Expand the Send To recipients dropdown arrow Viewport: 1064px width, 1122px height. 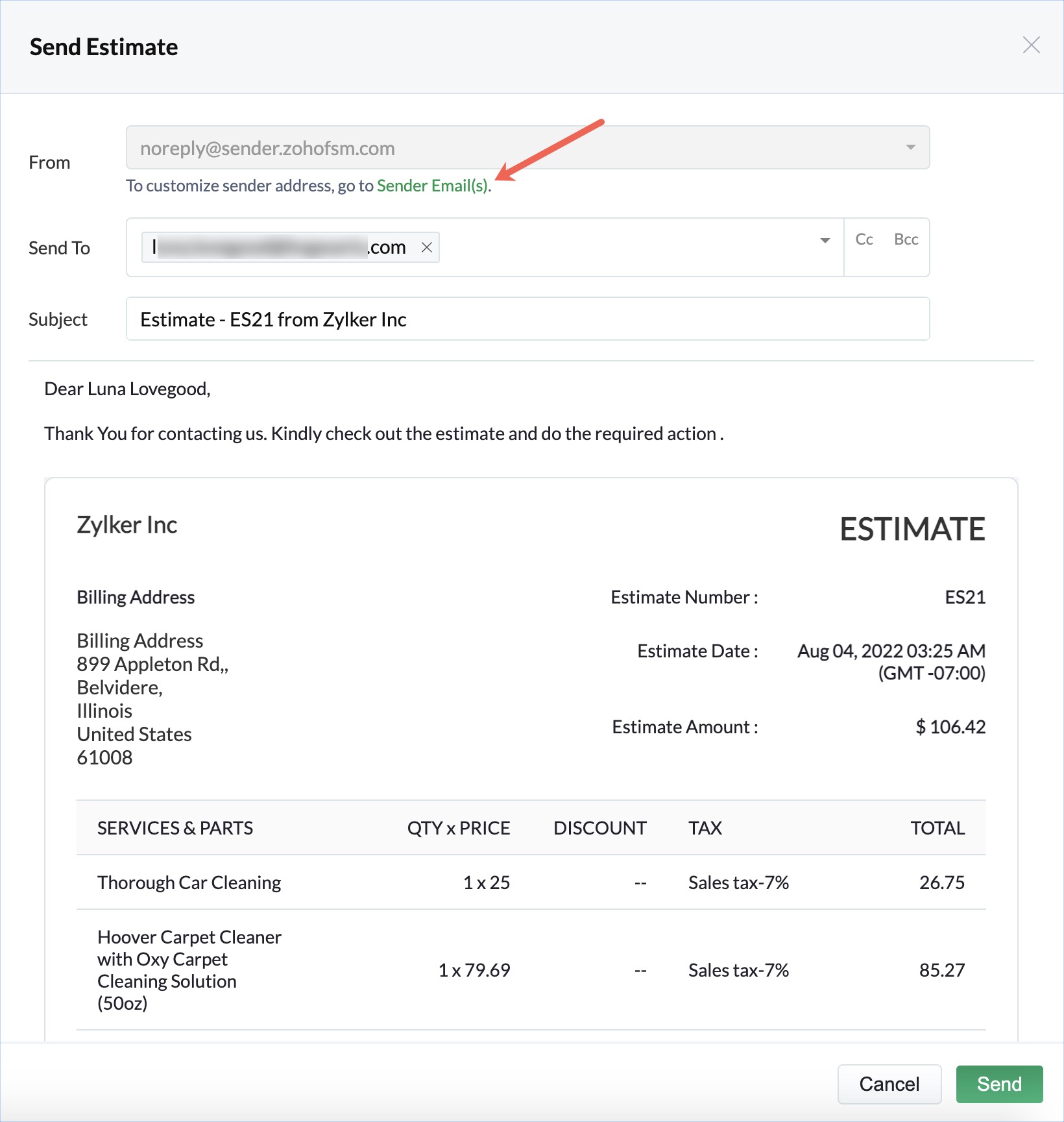825,241
